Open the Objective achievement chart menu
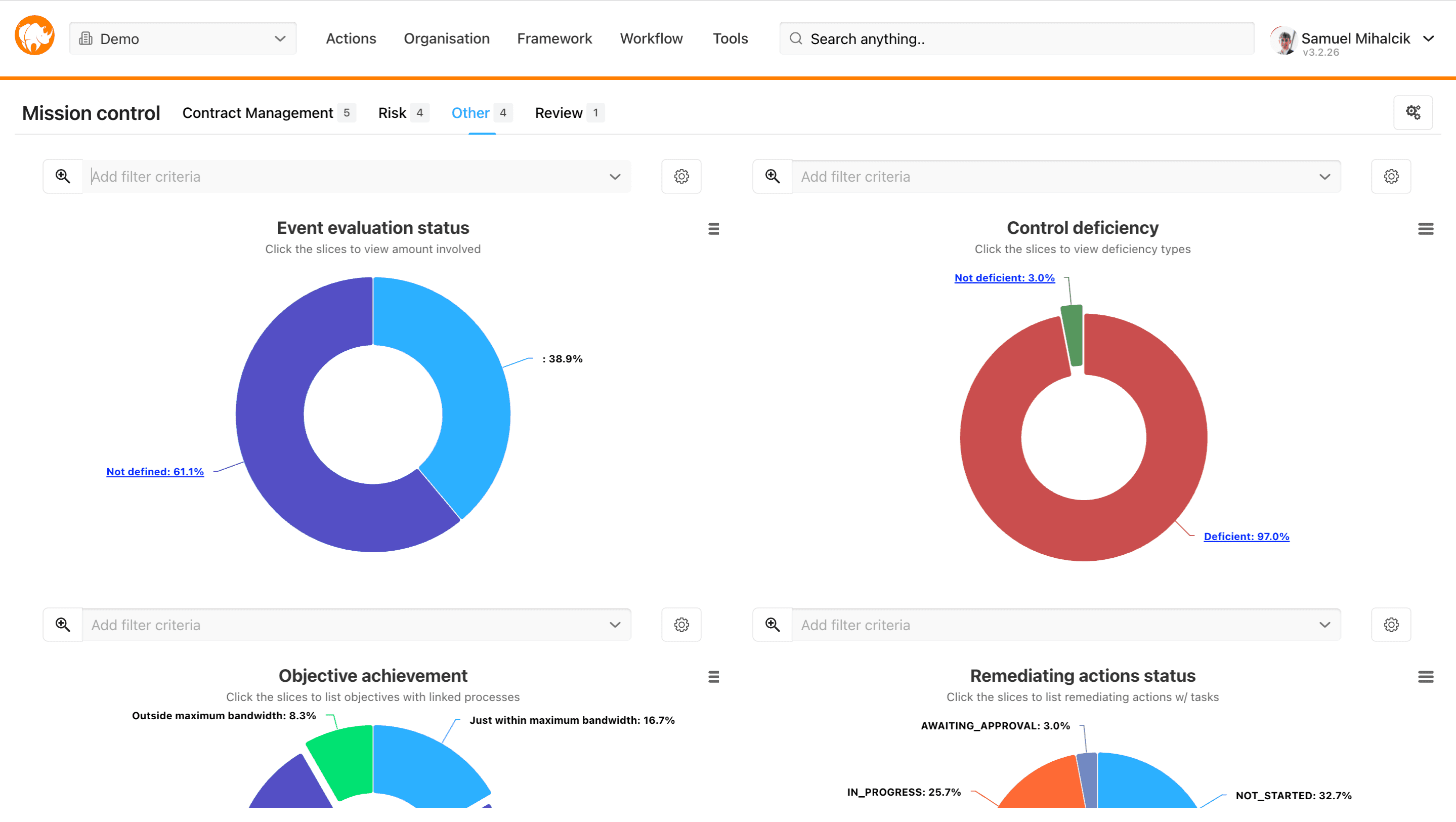The image size is (1456, 822). click(713, 677)
